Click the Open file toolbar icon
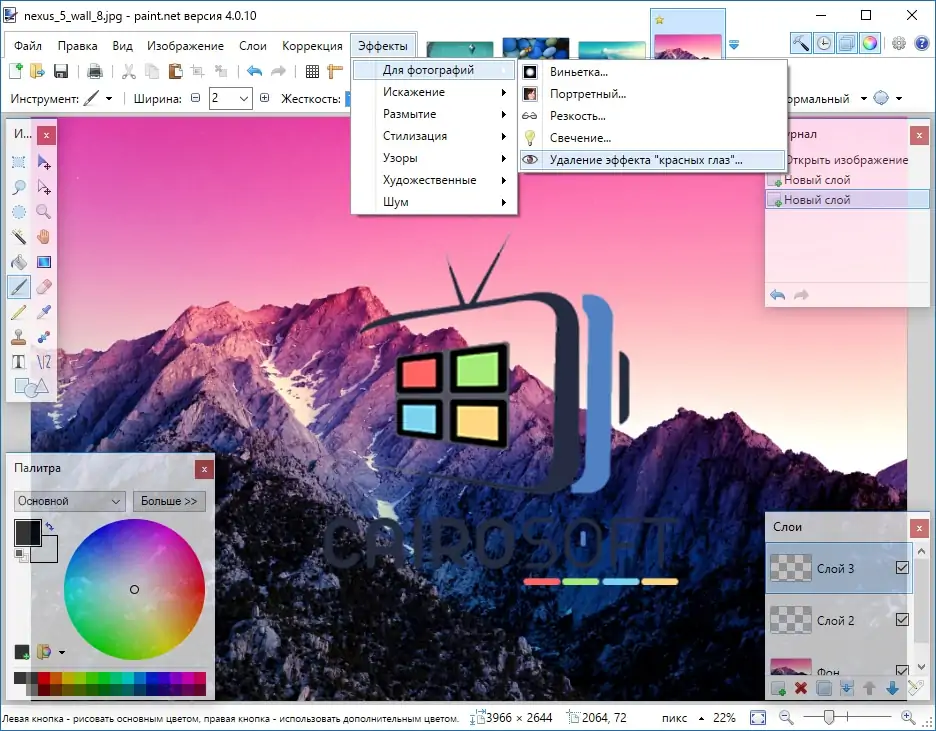The width and height of the screenshot is (936, 731). [x=38, y=72]
